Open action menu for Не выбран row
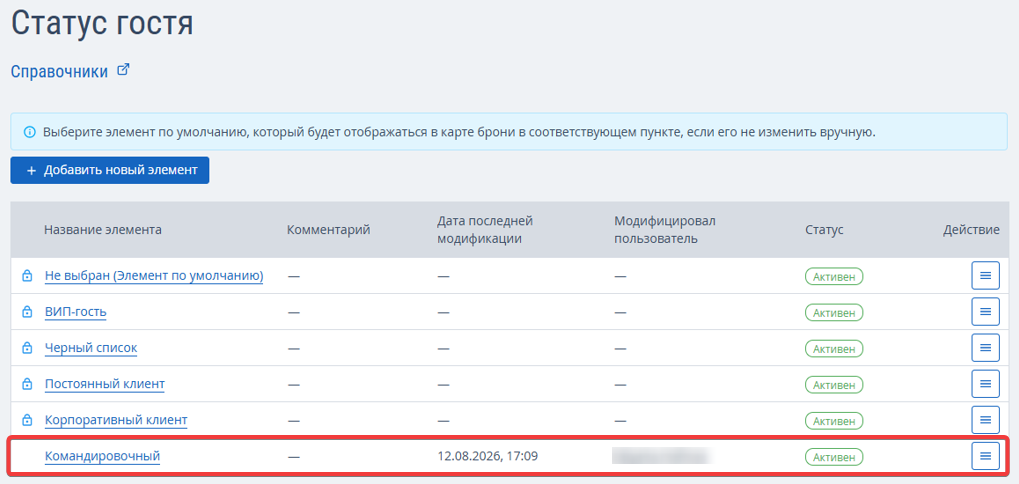Image resolution: width=1019 pixels, height=484 pixels. point(985,276)
